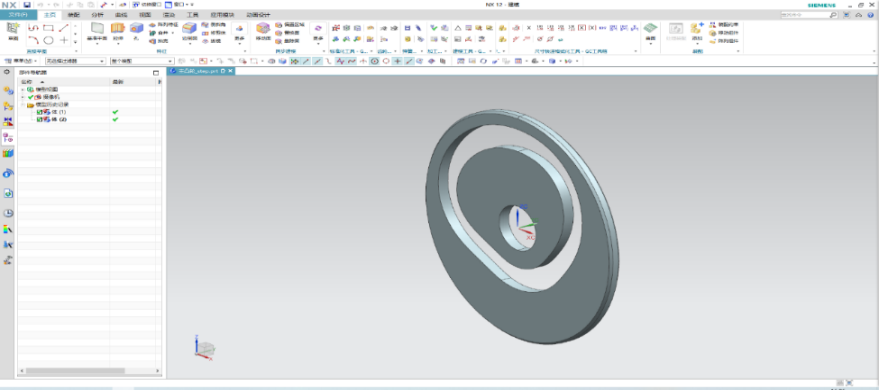Screen dimensions: 879x390
Task: Collapse the 模型历史记录 node in Part Navigator
Action: click(x=23, y=105)
